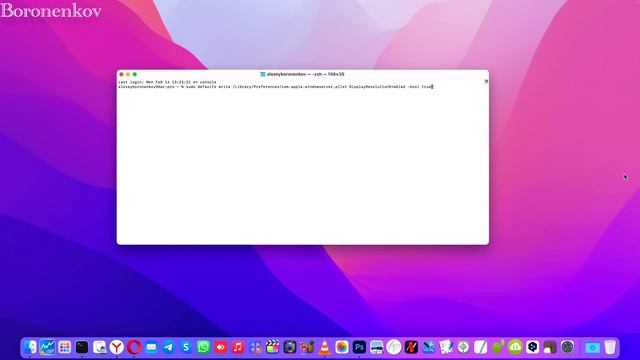Open the stock chart app in dock
Viewport: 640px width, 360px height.
47,347
